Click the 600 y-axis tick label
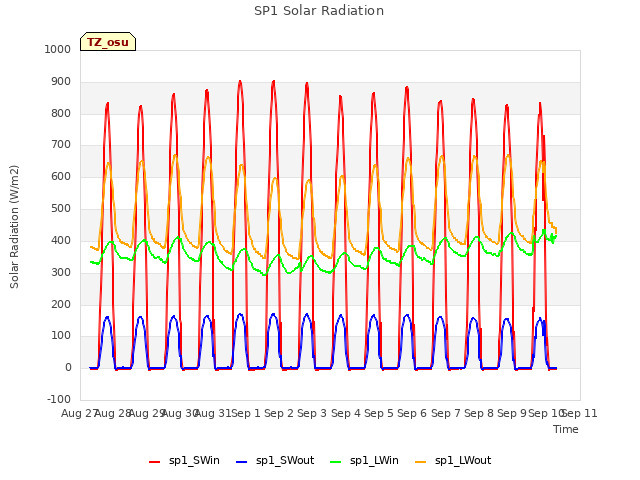640x480 pixels. [60, 176]
